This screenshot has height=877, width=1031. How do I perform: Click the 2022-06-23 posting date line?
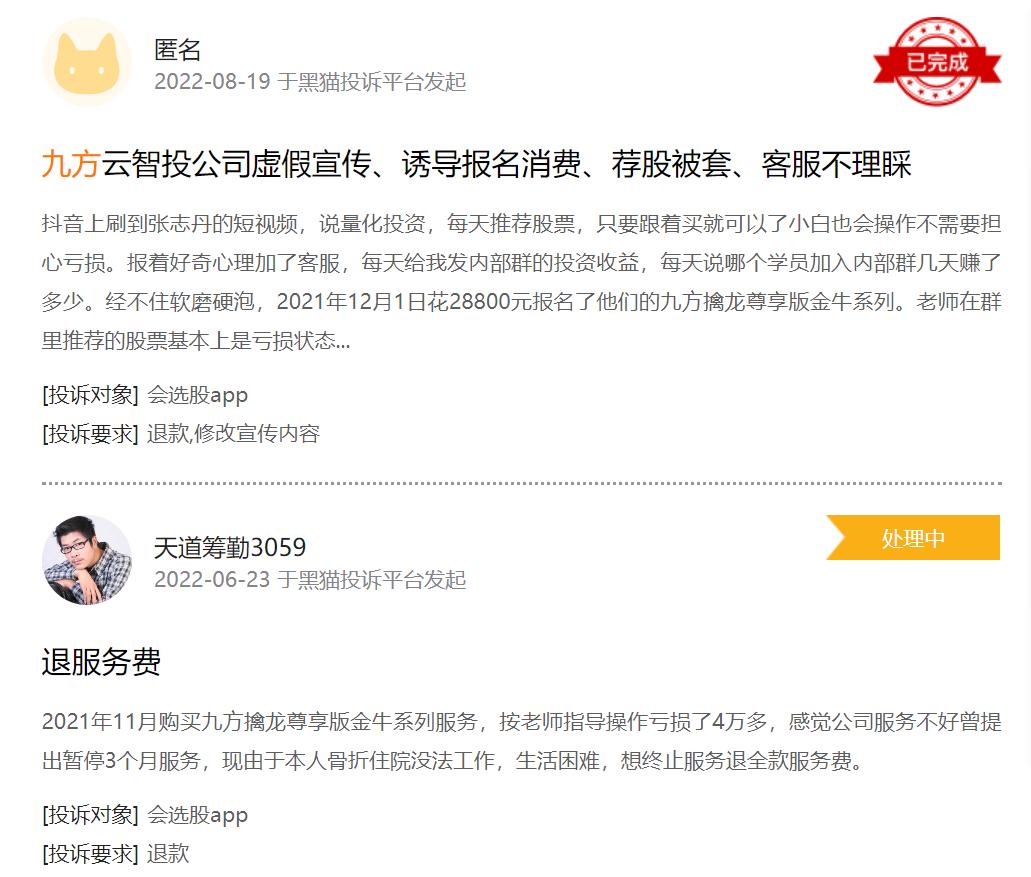[310, 579]
